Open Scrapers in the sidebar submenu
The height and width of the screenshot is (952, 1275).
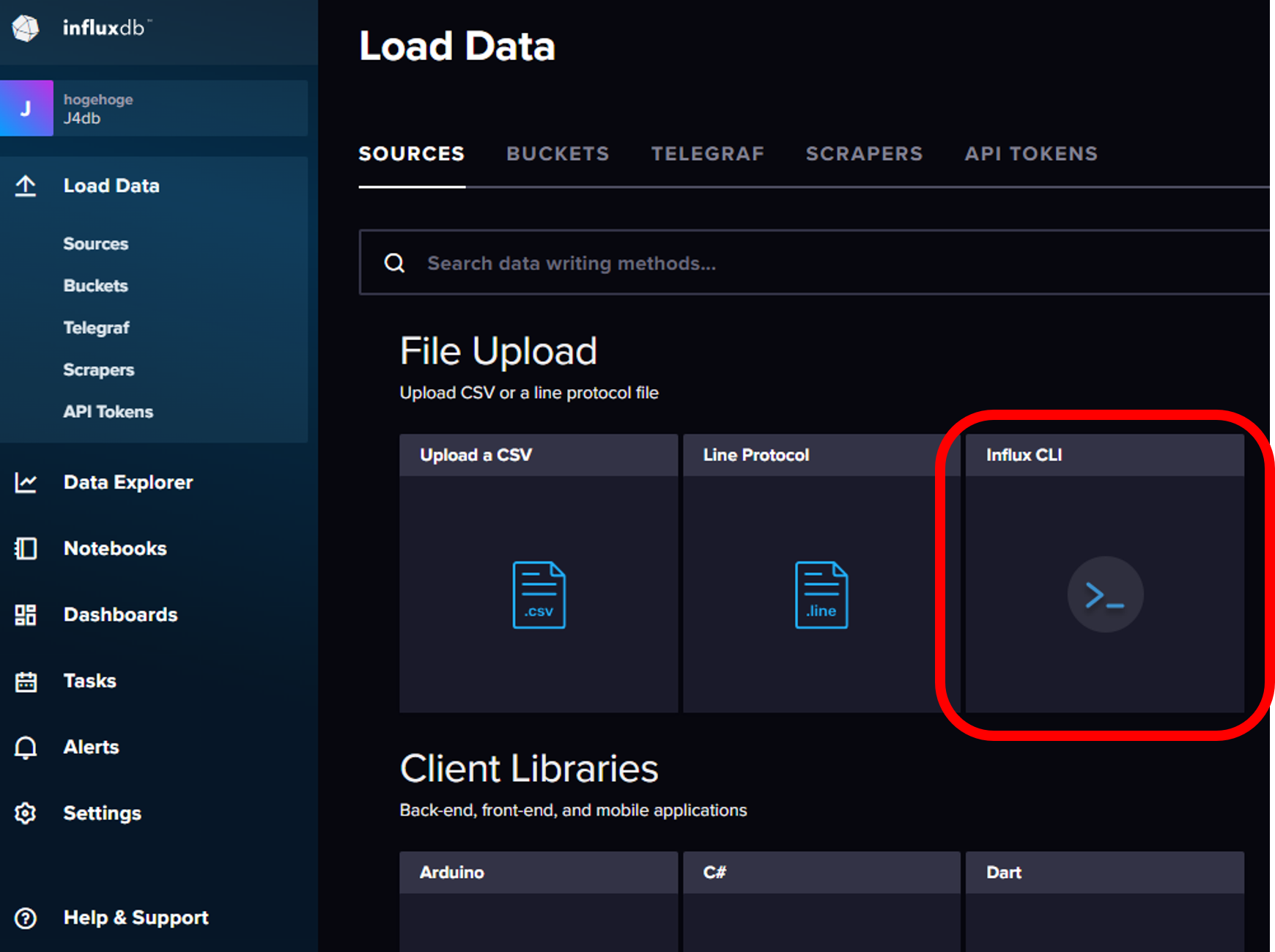pos(99,370)
